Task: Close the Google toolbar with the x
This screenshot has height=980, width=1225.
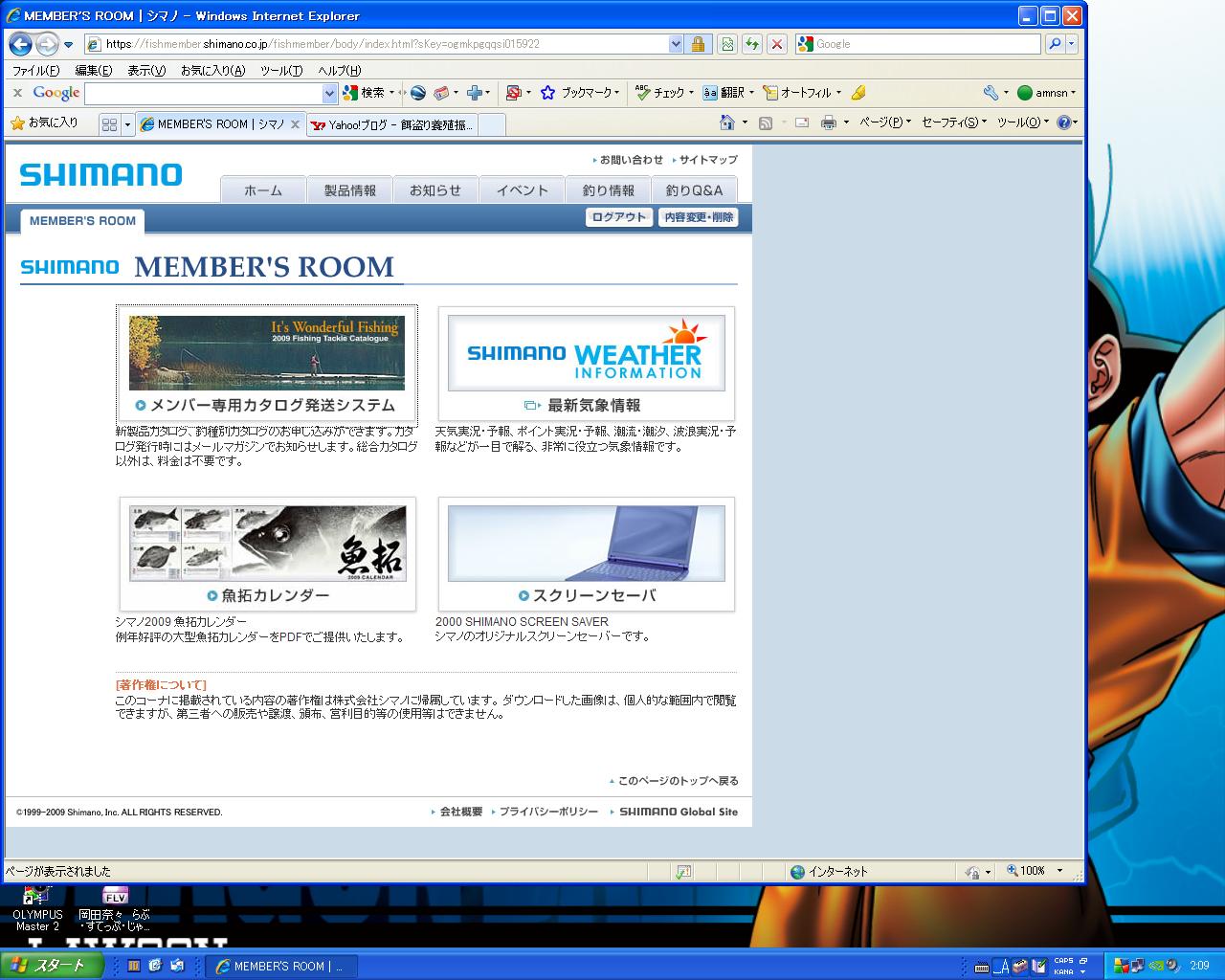Action: coord(17,93)
